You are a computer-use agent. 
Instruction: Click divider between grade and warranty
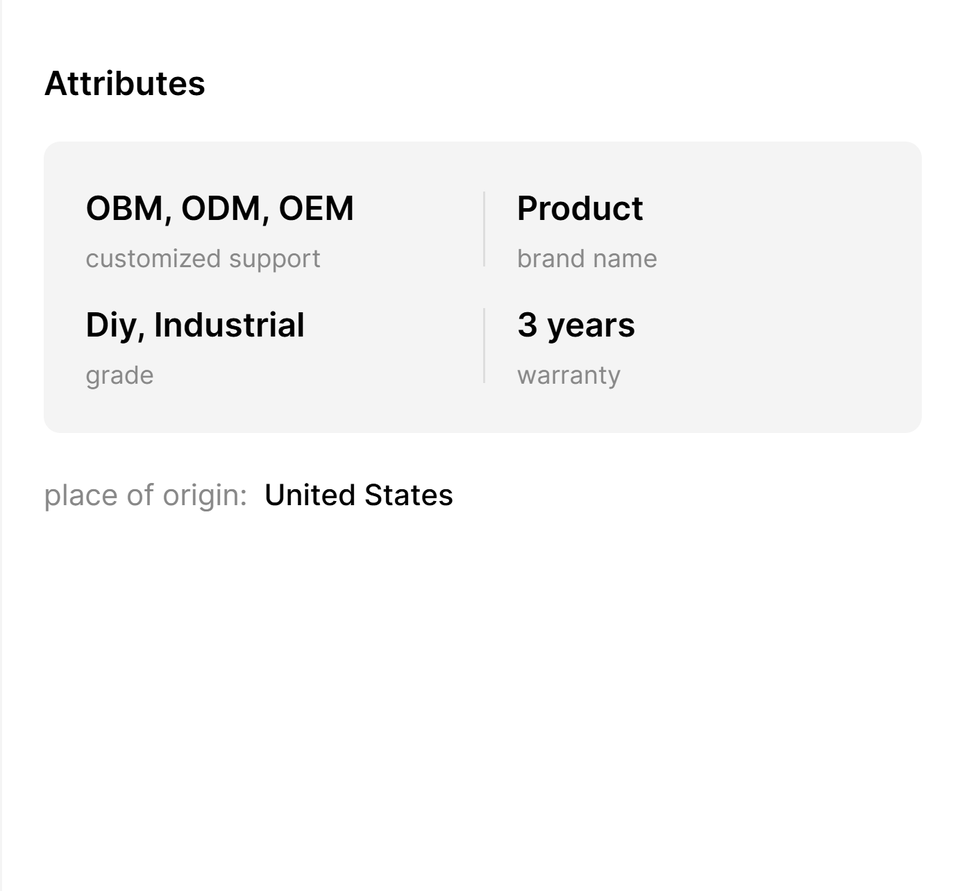click(484, 346)
